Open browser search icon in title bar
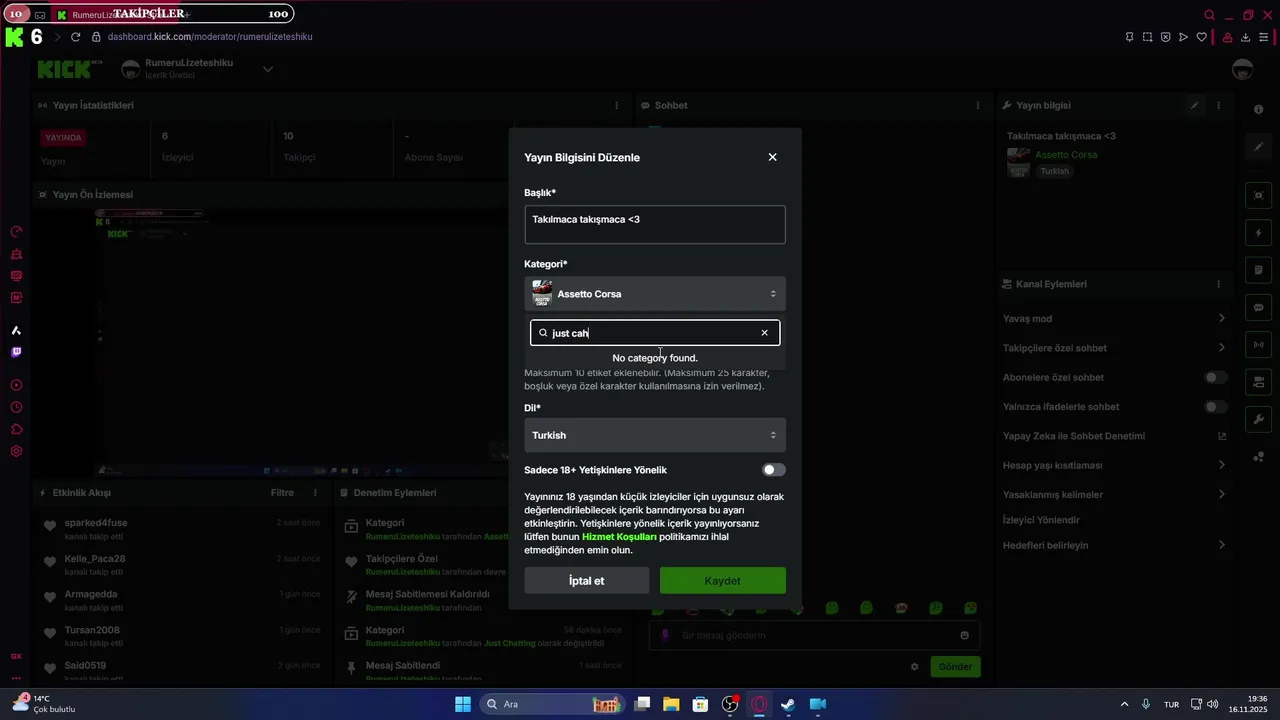Screen dimensions: 1280x720 click(x=1209, y=15)
